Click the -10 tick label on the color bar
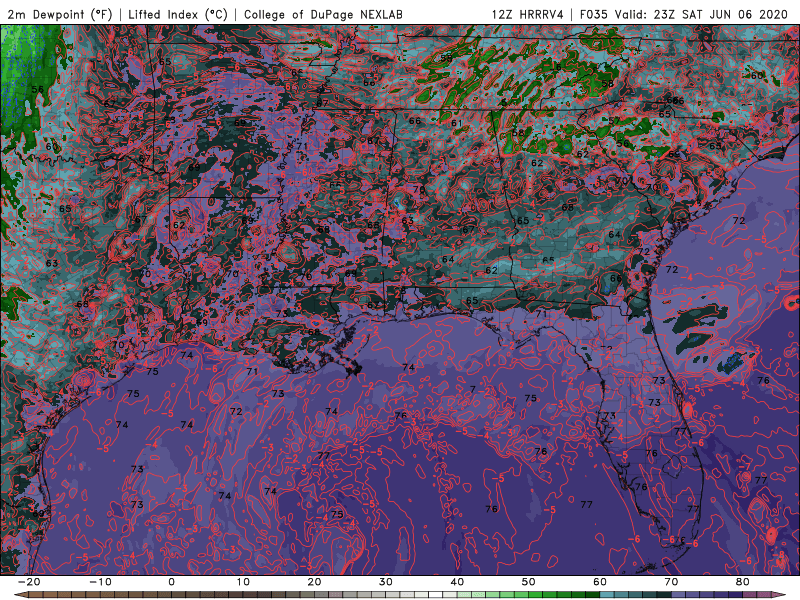Image resolution: width=800 pixels, height=600 pixels. tap(100, 582)
